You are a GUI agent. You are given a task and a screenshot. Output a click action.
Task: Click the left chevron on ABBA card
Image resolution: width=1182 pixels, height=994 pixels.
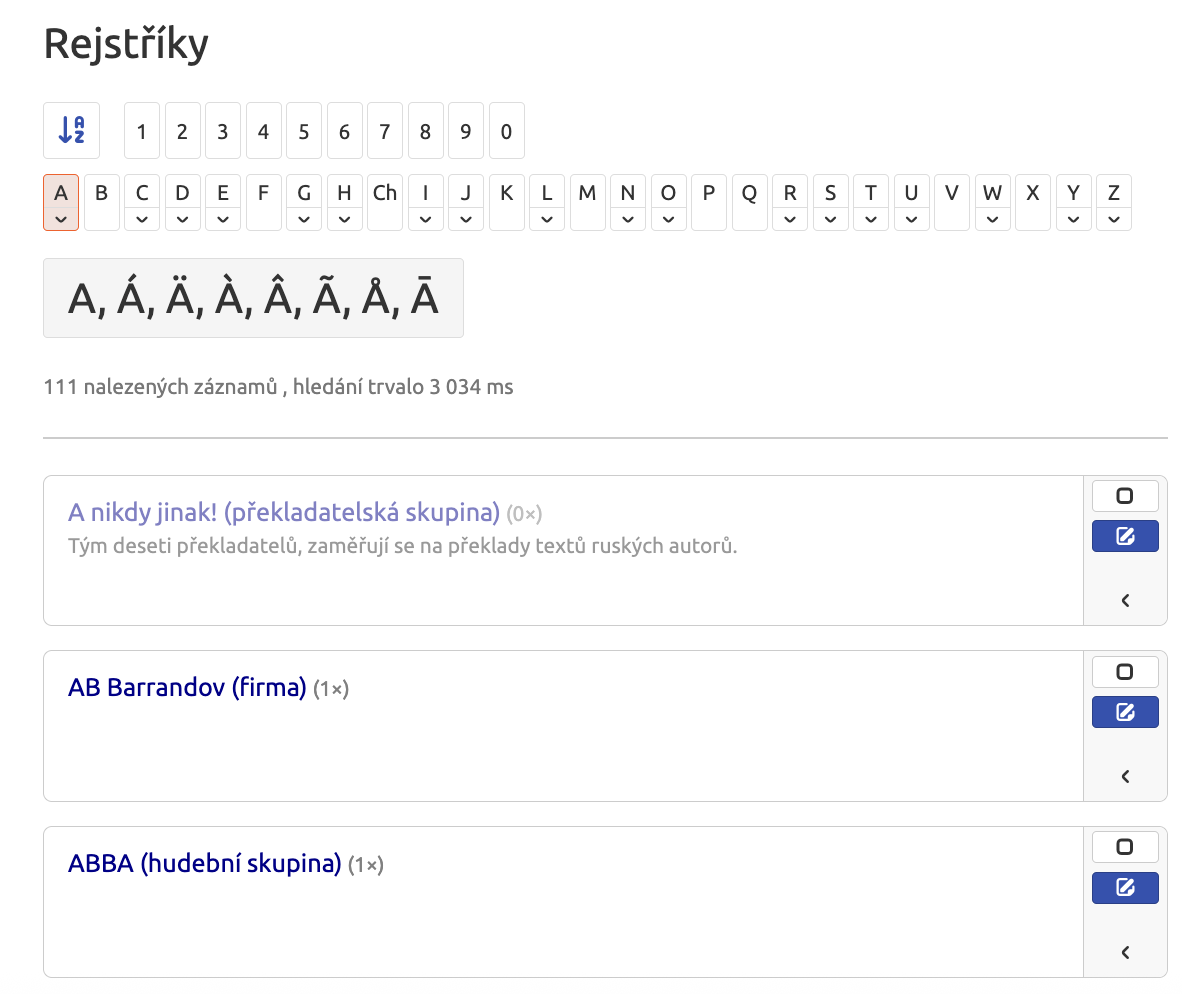(1125, 953)
